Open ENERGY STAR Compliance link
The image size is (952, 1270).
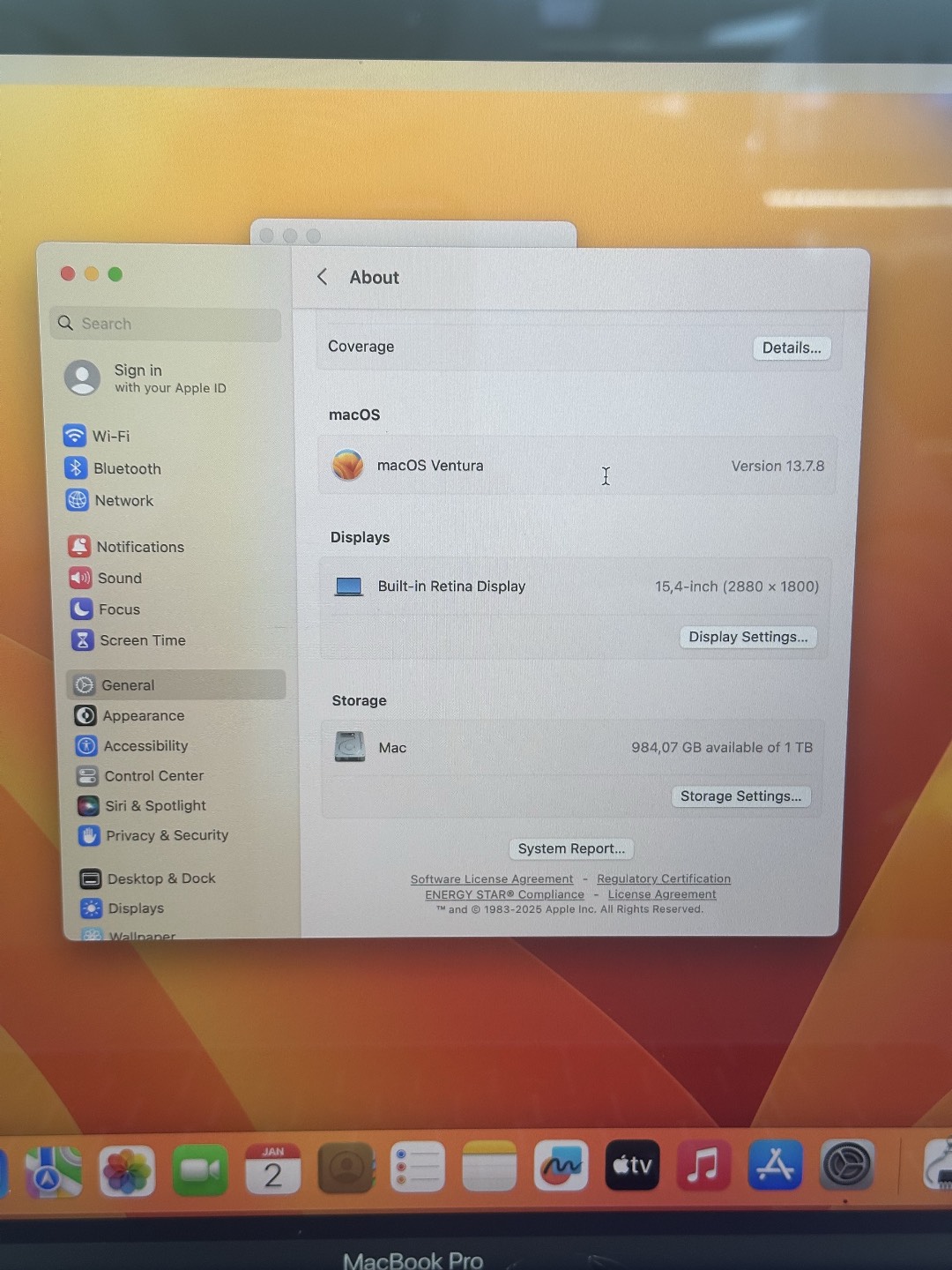(504, 894)
